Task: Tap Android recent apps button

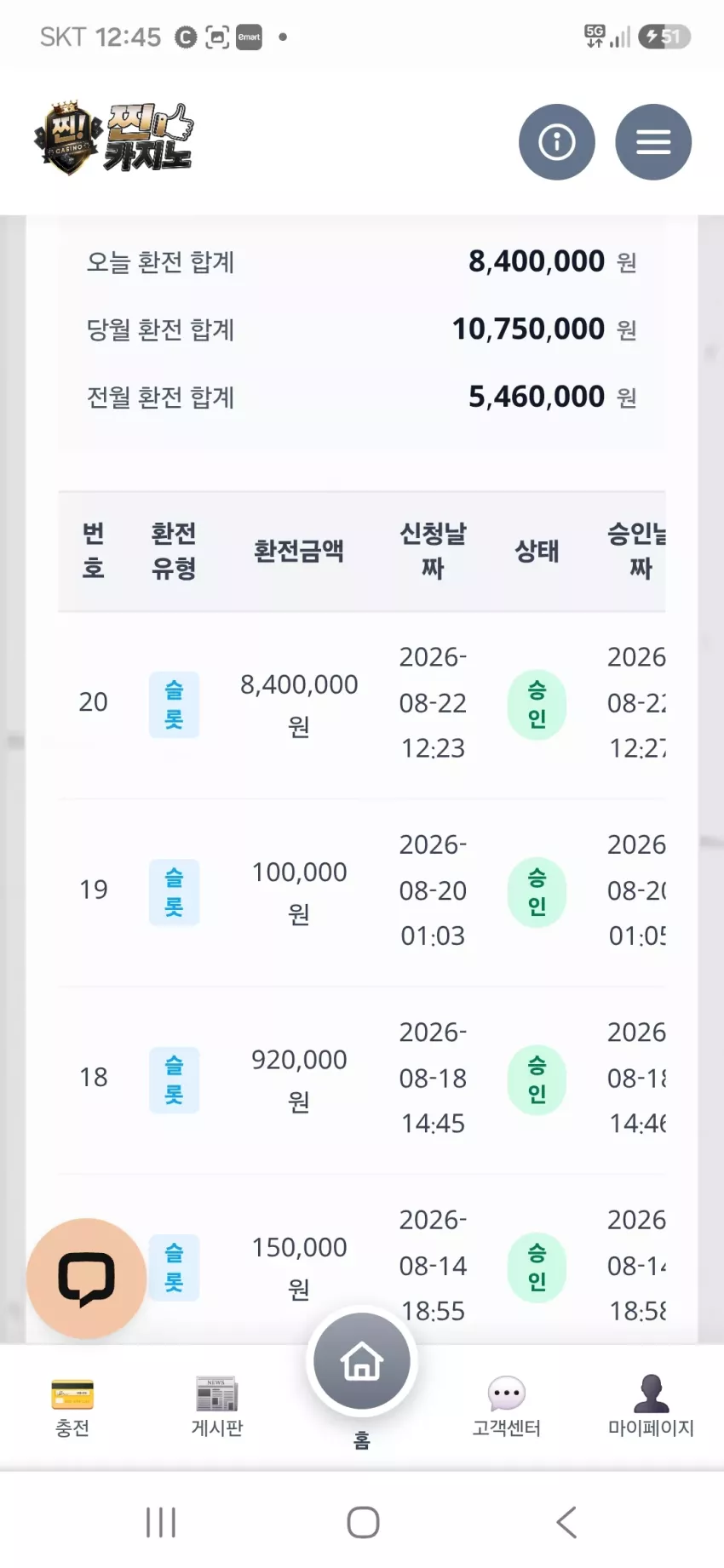Action: pyautogui.click(x=161, y=1522)
